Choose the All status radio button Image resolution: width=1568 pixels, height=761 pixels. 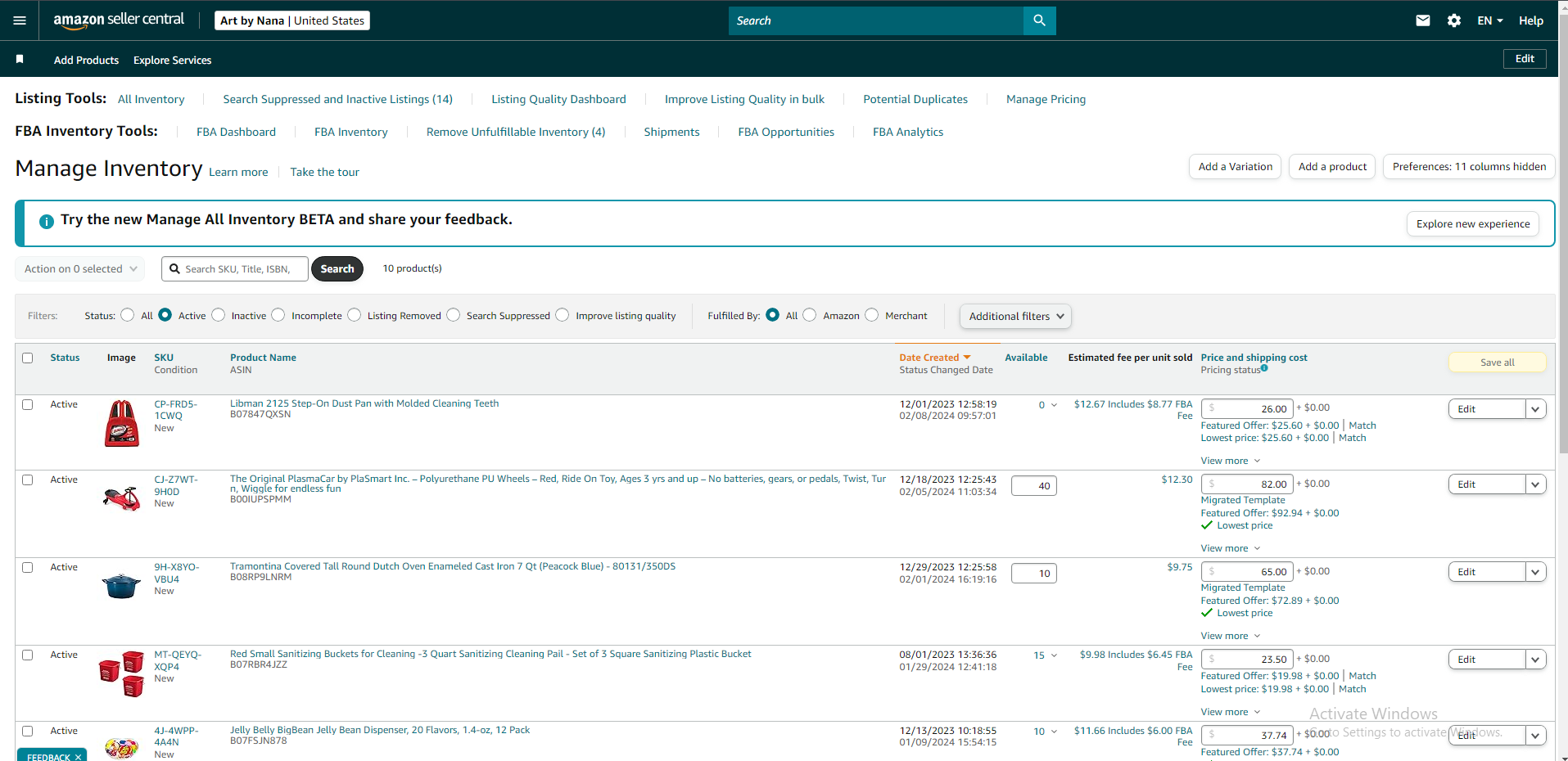(x=128, y=315)
